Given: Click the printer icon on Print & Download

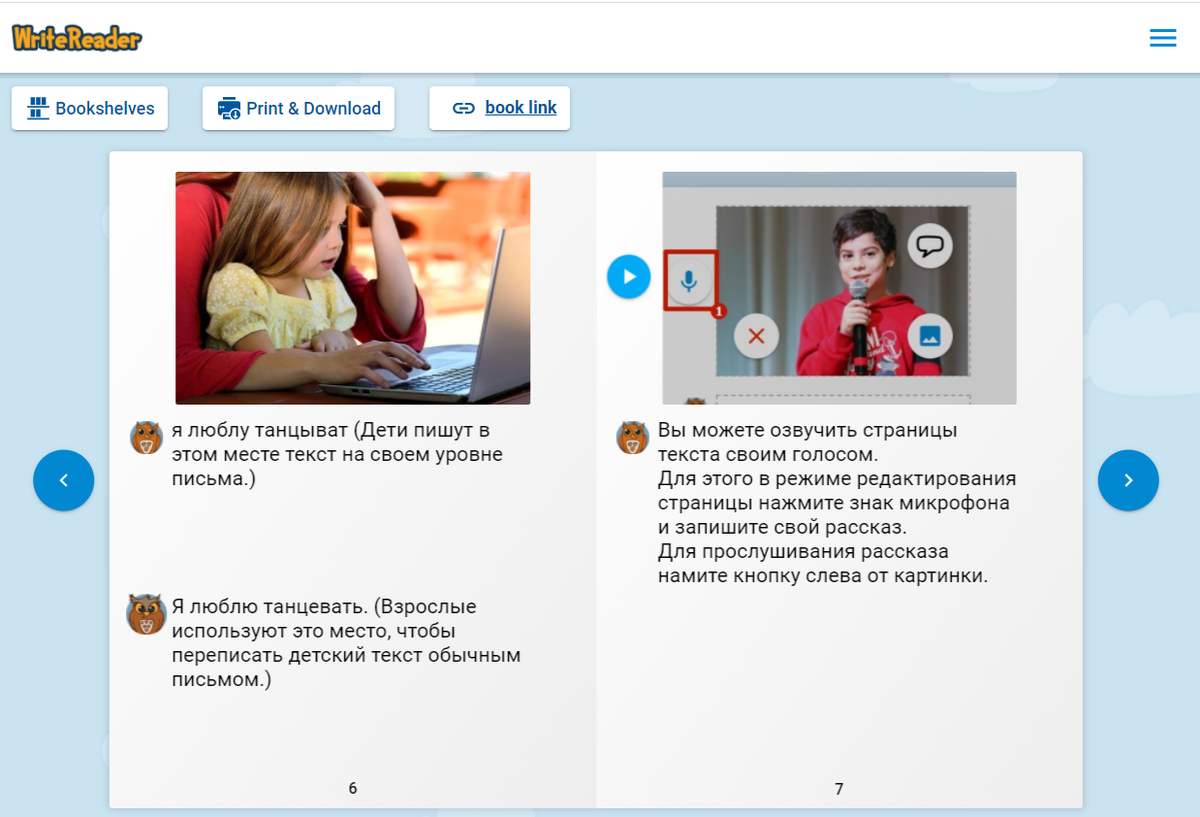Looking at the screenshot, I should coord(227,107).
